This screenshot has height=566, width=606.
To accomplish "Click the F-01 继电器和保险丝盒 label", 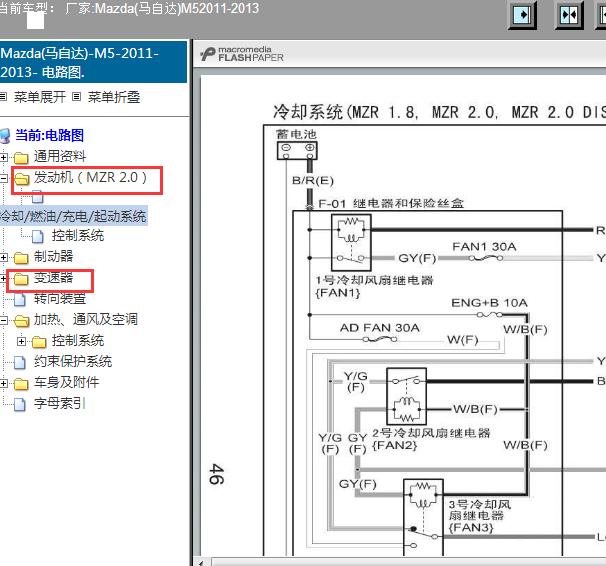I will click(391, 203).
